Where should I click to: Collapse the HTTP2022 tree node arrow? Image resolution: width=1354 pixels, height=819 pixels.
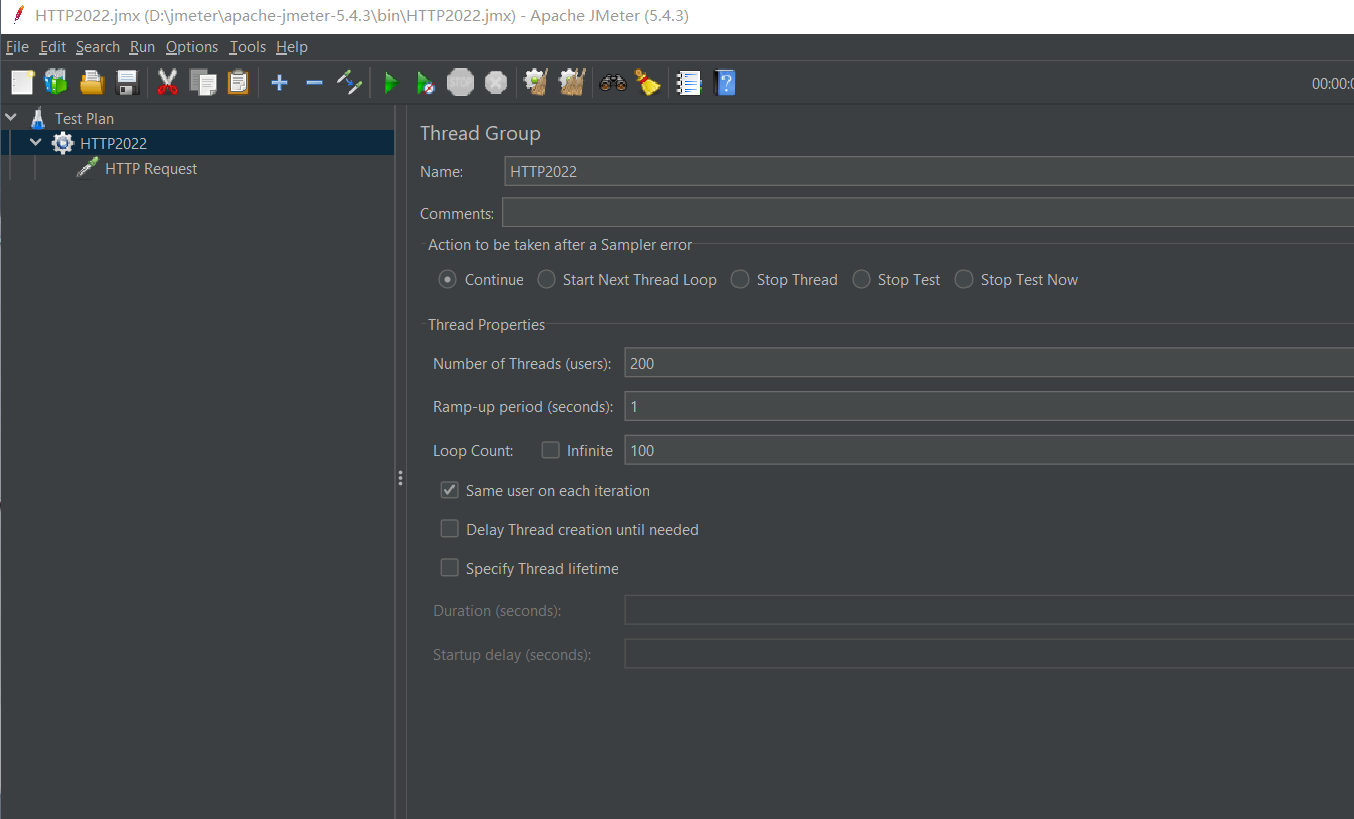click(36, 143)
